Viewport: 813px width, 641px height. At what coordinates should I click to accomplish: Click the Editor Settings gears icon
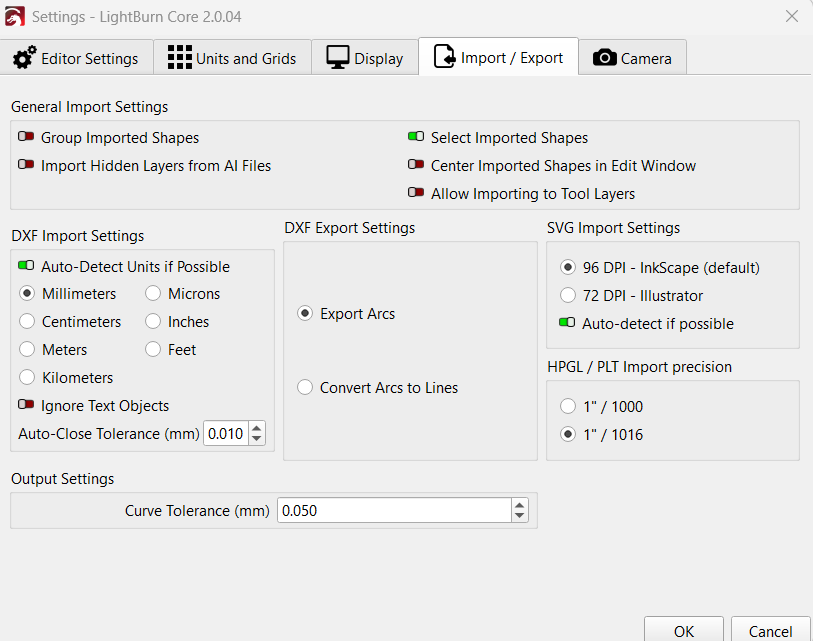click(25, 58)
